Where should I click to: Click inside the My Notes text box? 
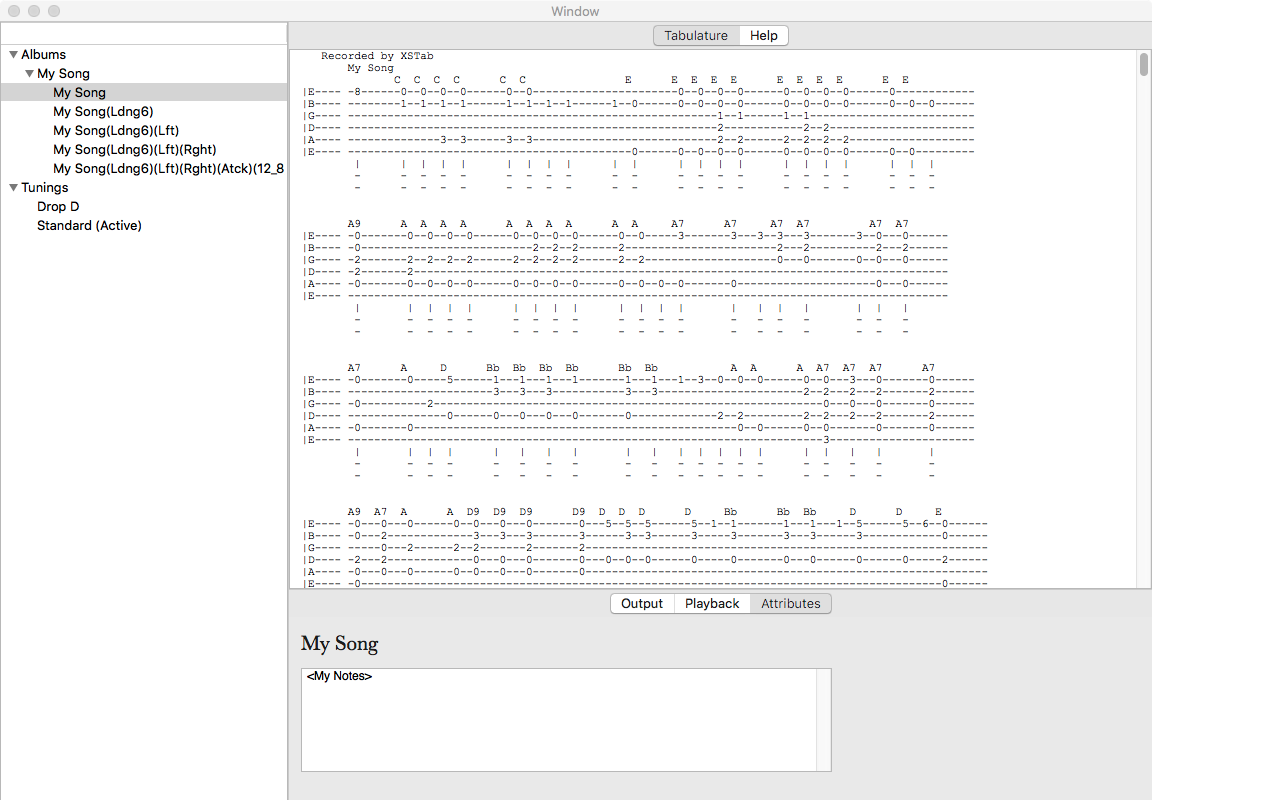[559, 720]
